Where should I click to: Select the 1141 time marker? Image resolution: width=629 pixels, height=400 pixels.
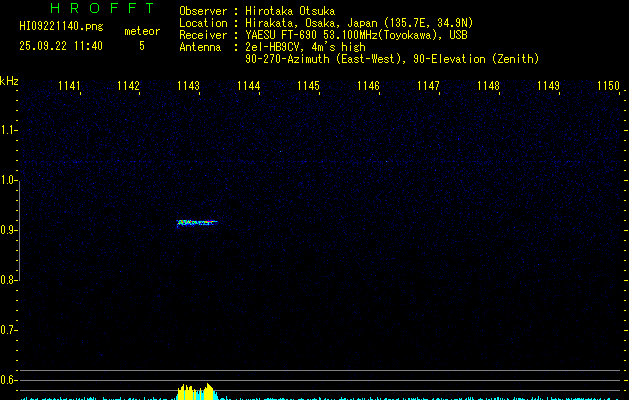click(x=69, y=86)
